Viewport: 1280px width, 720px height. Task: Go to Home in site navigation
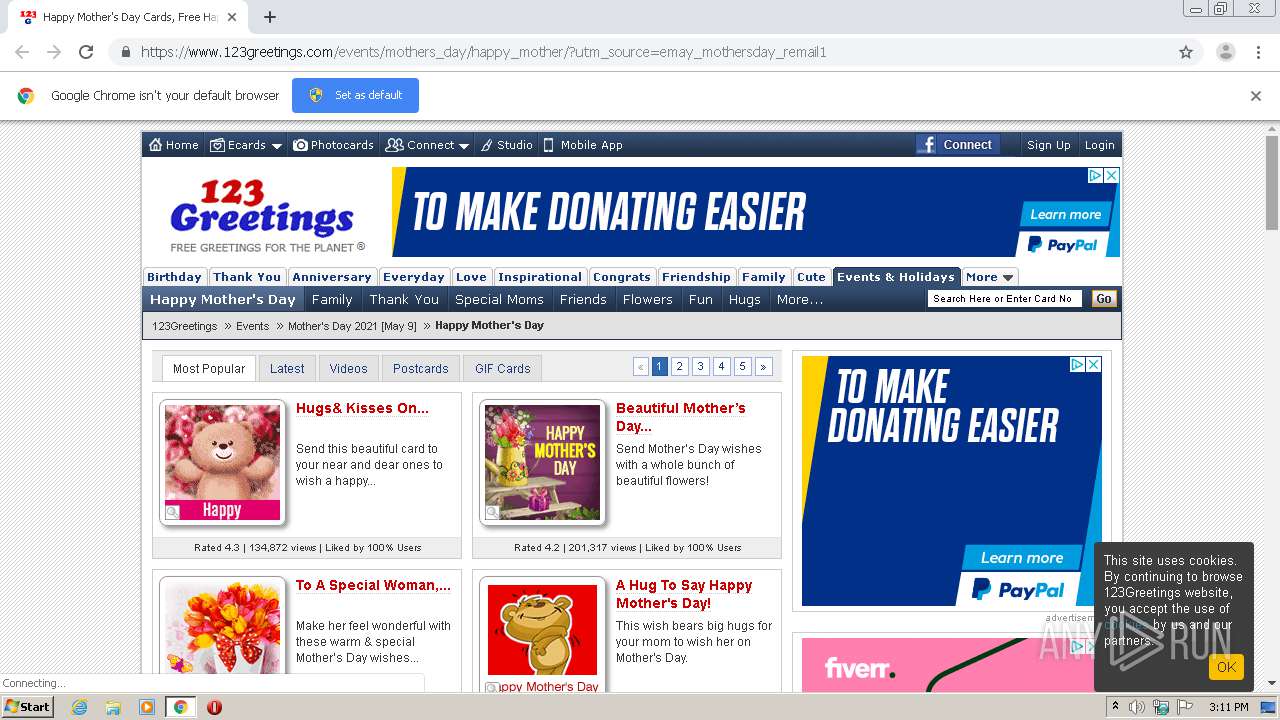[x=174, y=145]
